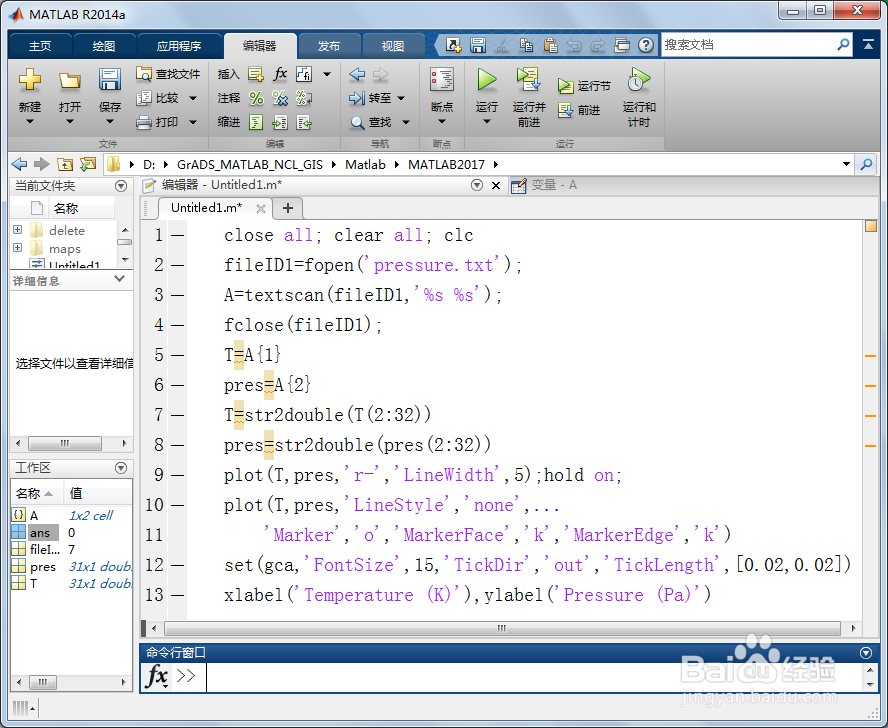Click the MATLAB2017 path segment
The image size is (888, 728).
[x=446, y=164]
